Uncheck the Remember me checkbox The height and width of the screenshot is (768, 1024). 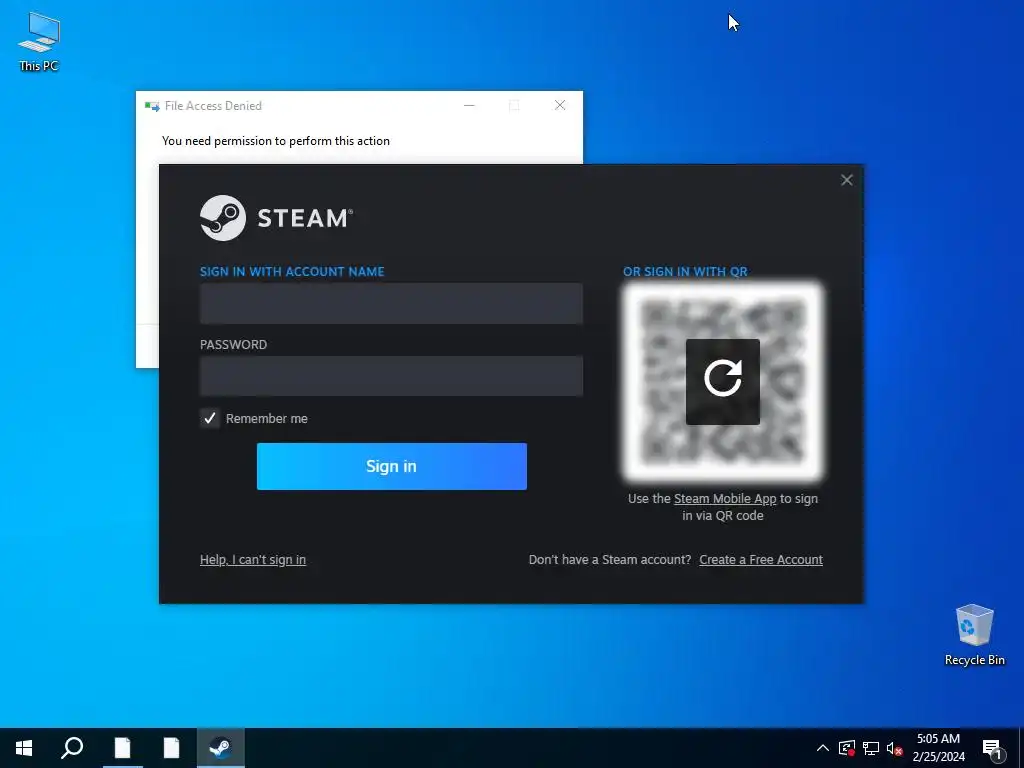[x=210, y=418]
